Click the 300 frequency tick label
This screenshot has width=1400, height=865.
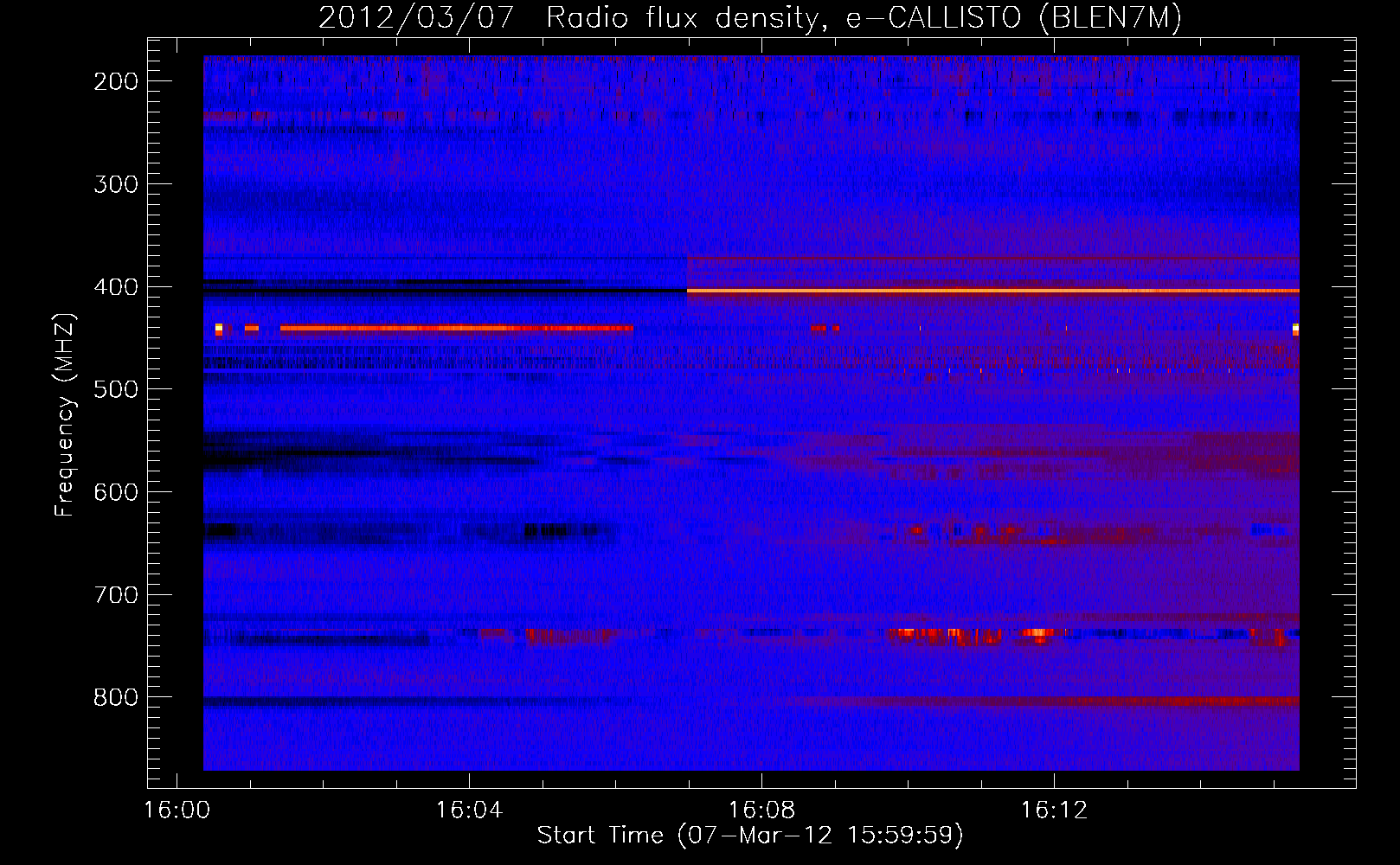click(116, 184)
